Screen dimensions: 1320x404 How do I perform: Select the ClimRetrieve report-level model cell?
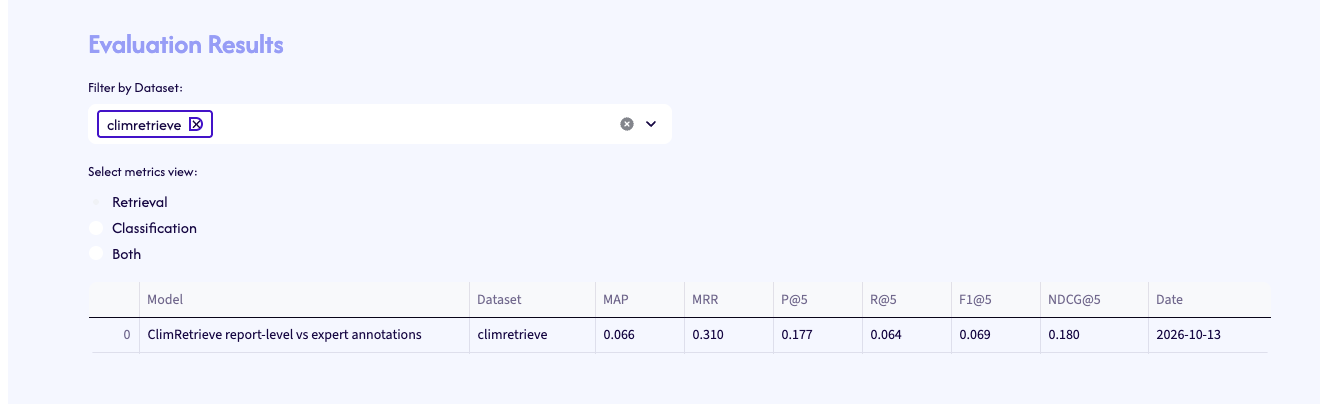click(304, 335)
